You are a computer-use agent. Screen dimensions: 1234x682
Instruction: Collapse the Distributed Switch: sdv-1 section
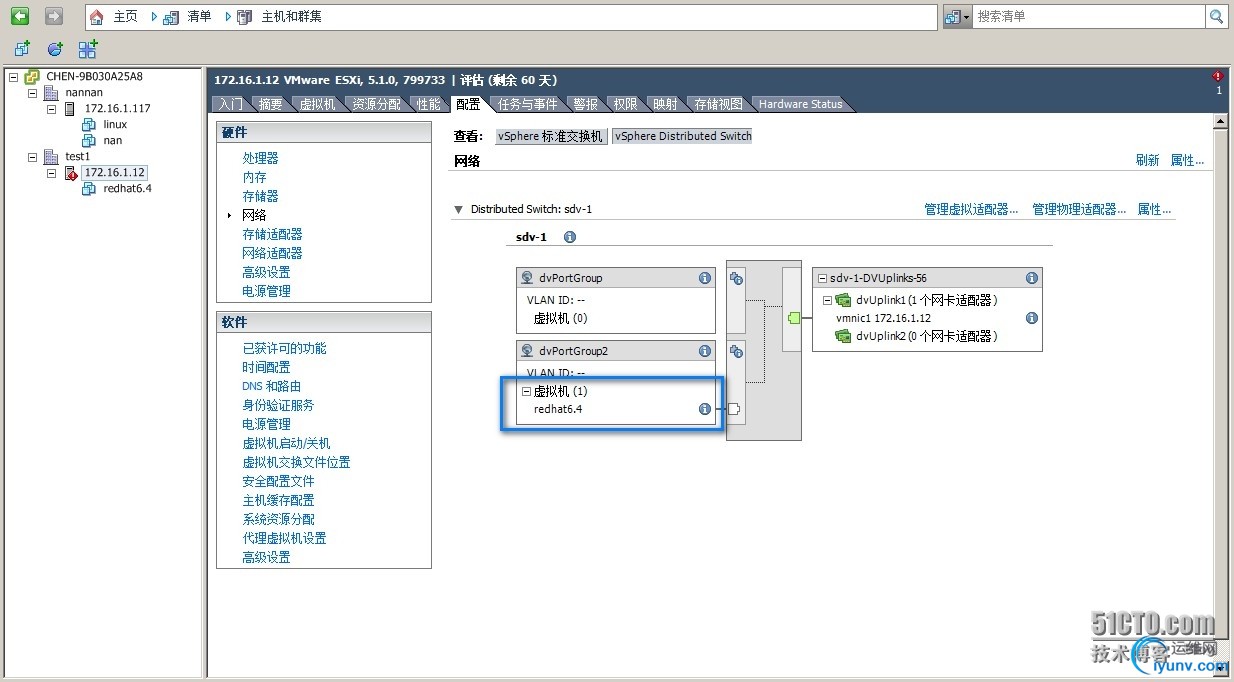tap(459, 209)
